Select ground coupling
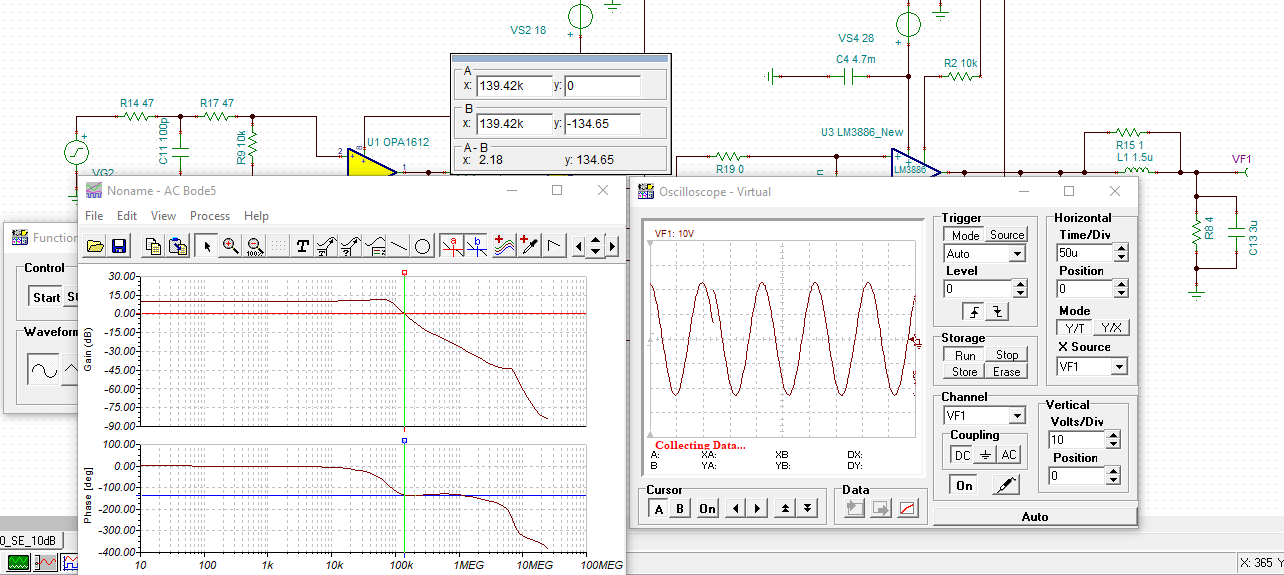The width and height of the screenshot is (1284, 575). coord(985,455)
